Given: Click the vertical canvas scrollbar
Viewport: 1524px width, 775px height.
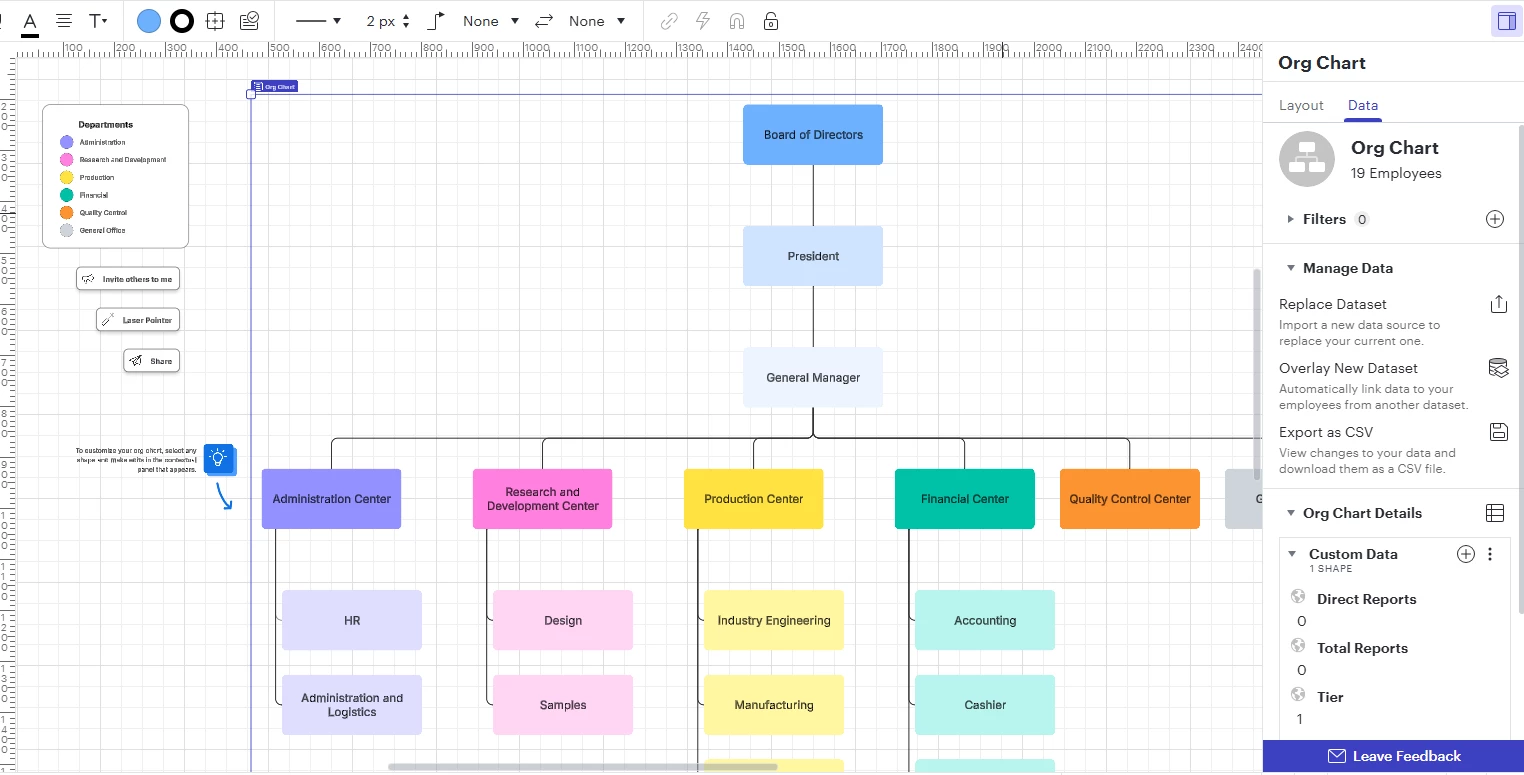Looking at the screenshot, I should 1257,375.
